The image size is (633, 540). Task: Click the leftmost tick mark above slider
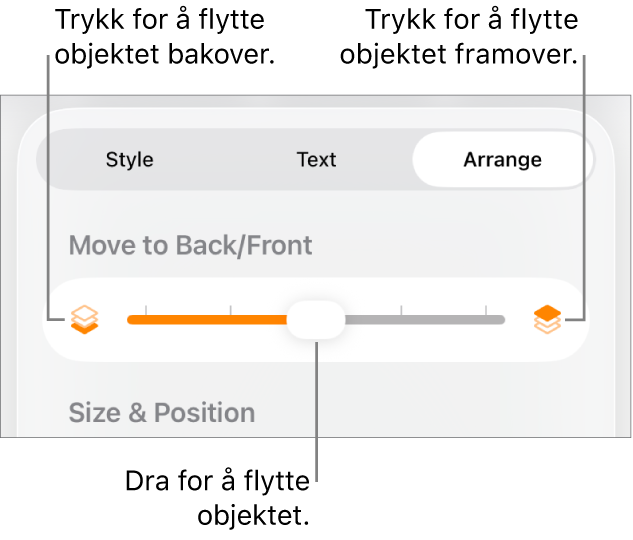[x=146, y=310]
